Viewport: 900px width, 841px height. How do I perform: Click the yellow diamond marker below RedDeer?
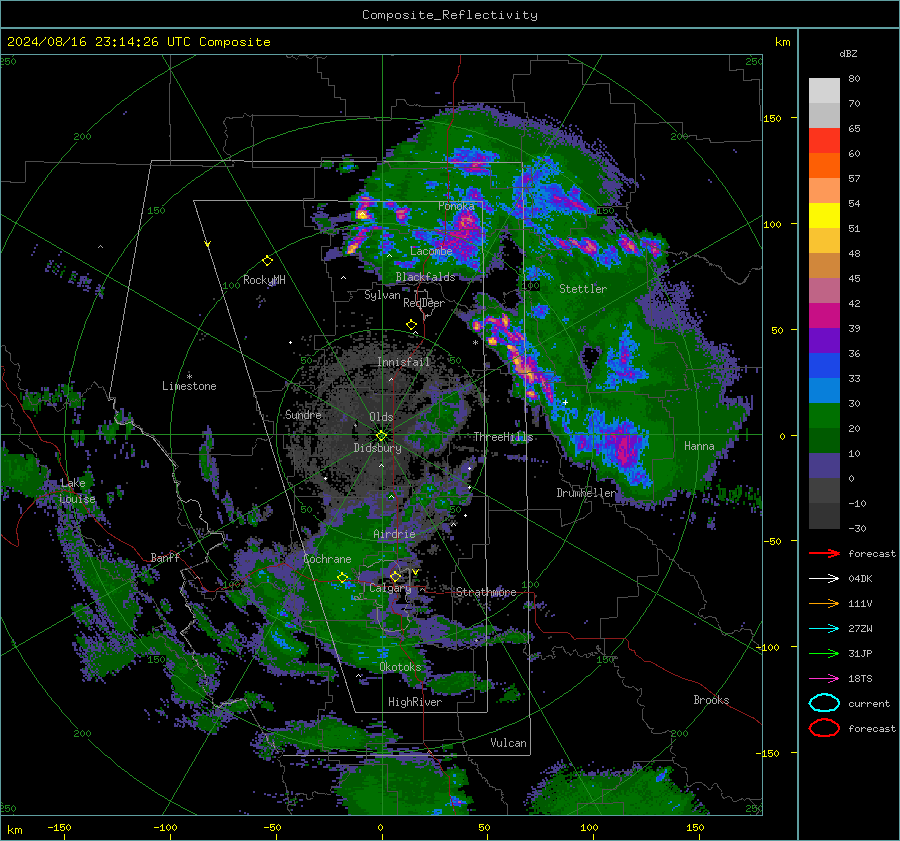411,325
